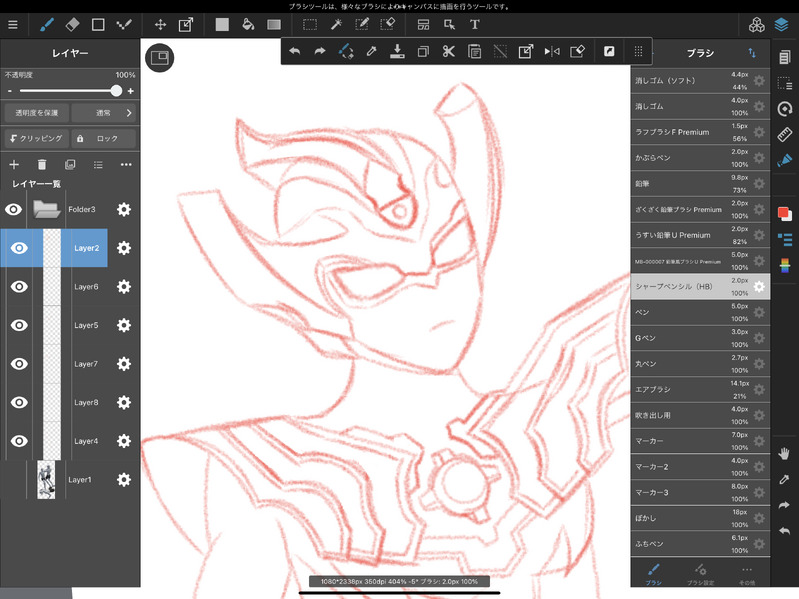Open the red foreground color swatch
The width and height of the screenshot is (799, 599).
click(x=784, y=213)
